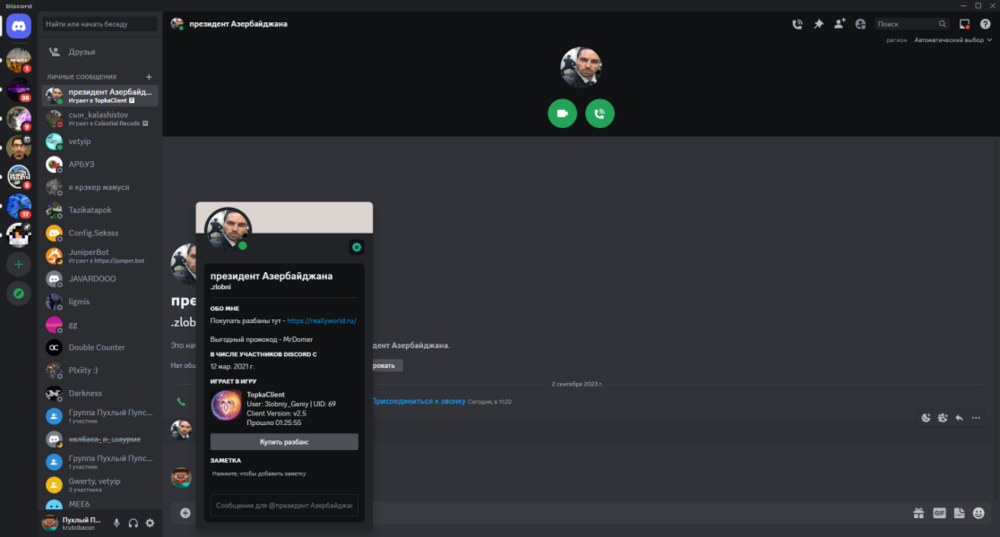Open DM with MEE6

pyautogui.click(x=99, y=504)
